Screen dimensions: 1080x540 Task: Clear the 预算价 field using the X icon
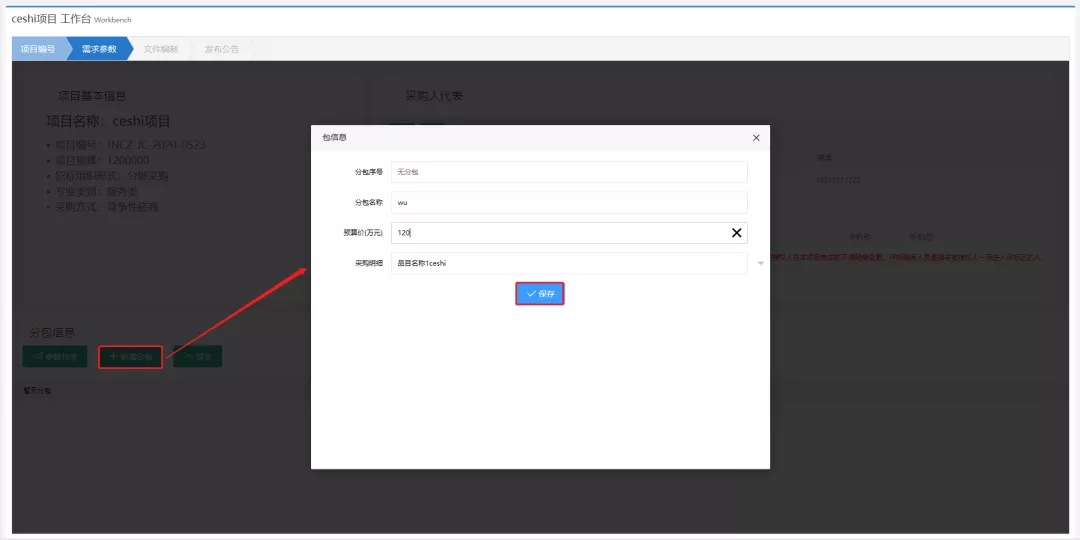pyautogui.click(x=737, y=232)
